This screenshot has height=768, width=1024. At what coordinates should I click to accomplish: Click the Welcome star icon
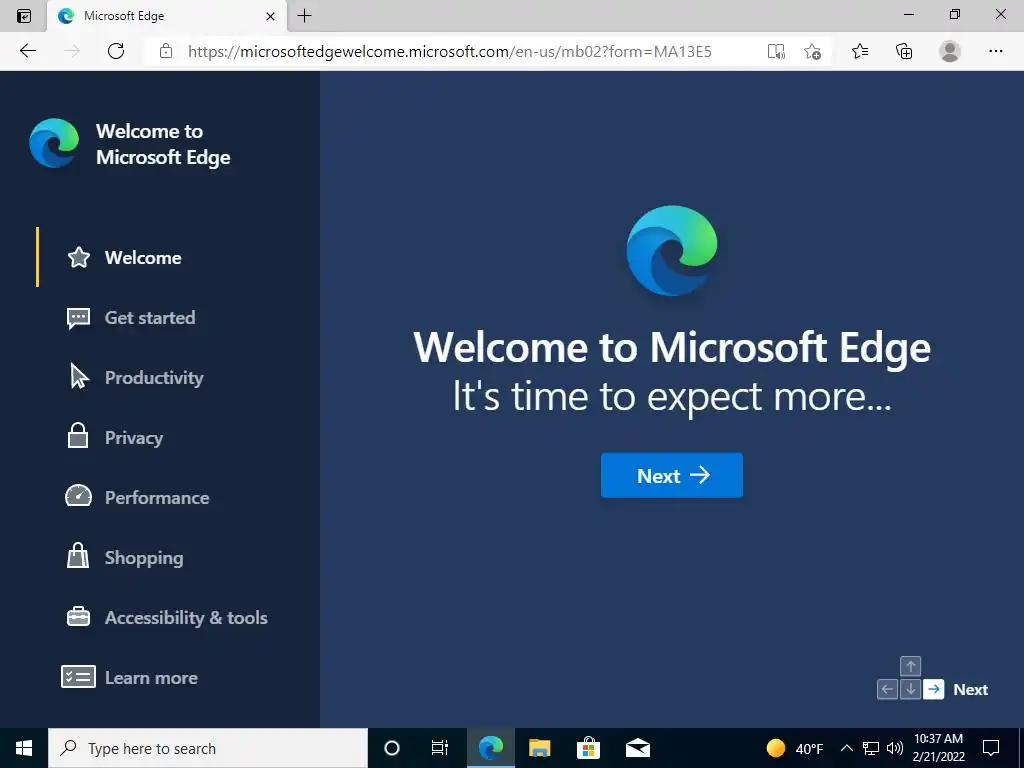(79, 257)
